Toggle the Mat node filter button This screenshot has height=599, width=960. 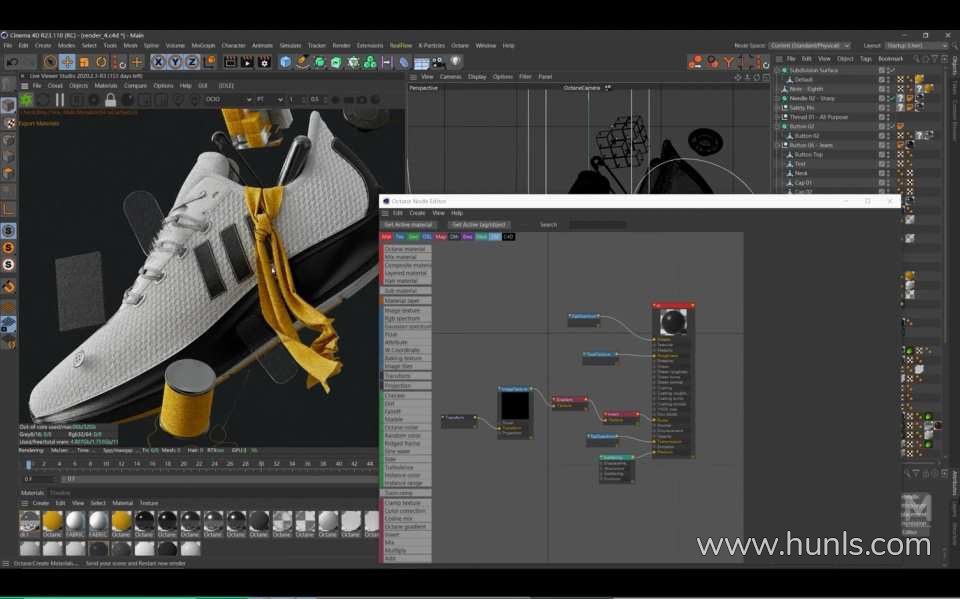(x=387, y=237)
